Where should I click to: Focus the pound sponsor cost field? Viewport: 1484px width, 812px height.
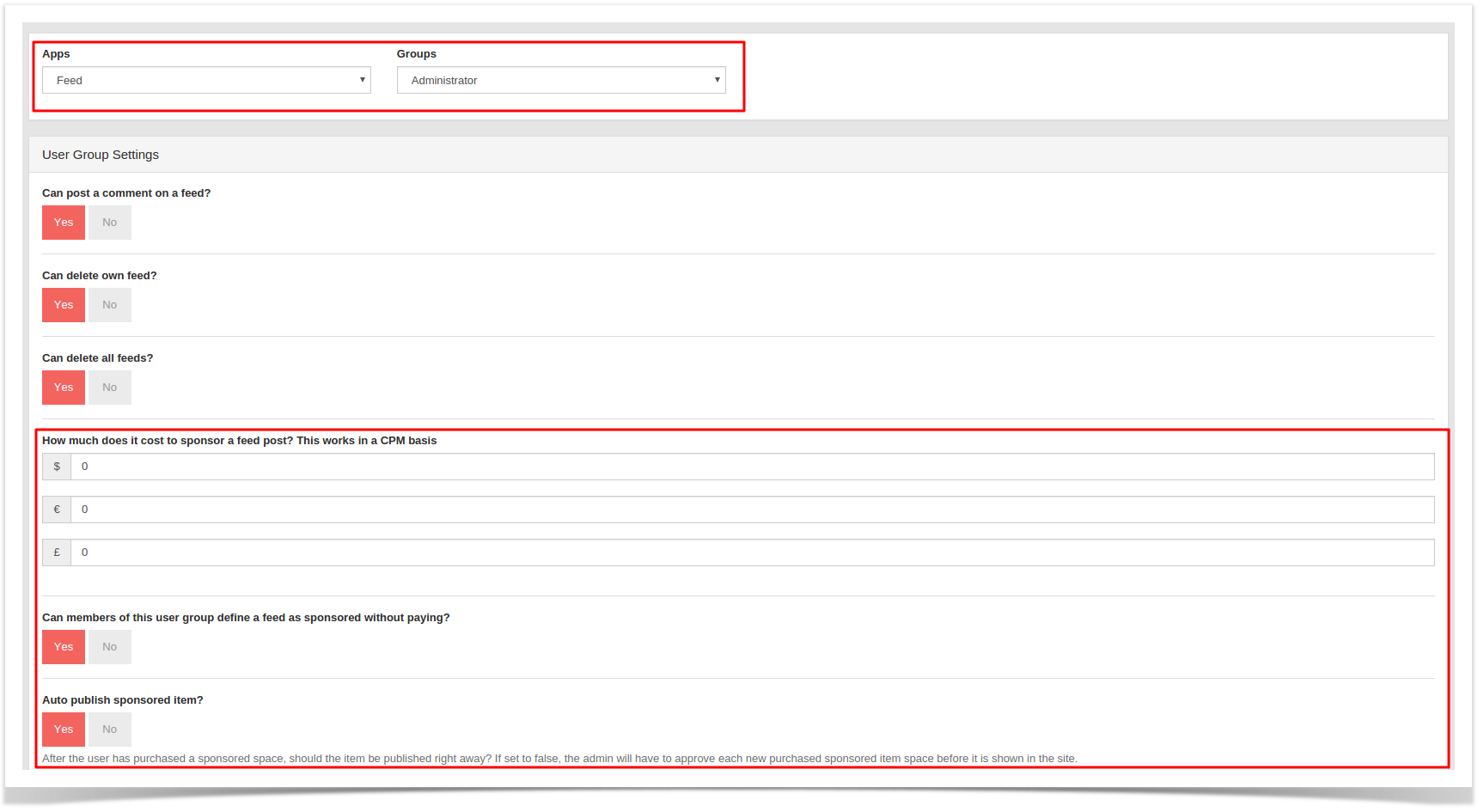click(753, 553)
